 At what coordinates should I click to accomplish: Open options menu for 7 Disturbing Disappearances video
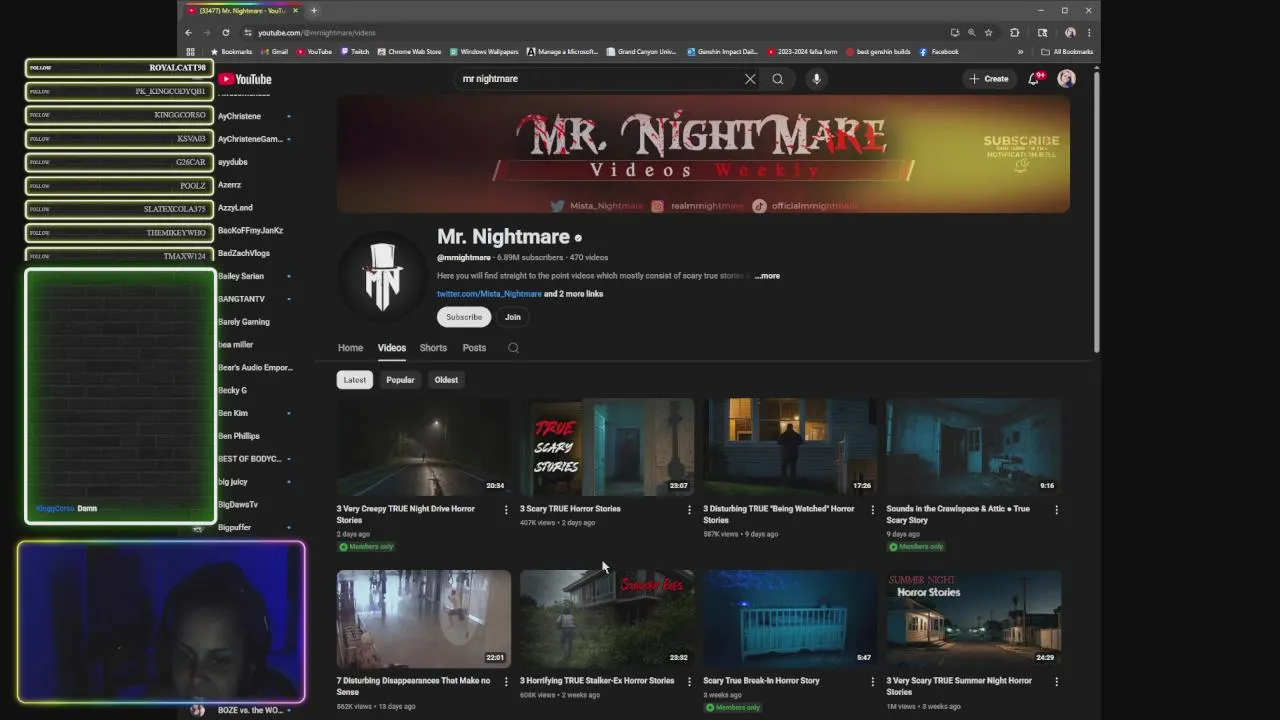pos(506,682)
